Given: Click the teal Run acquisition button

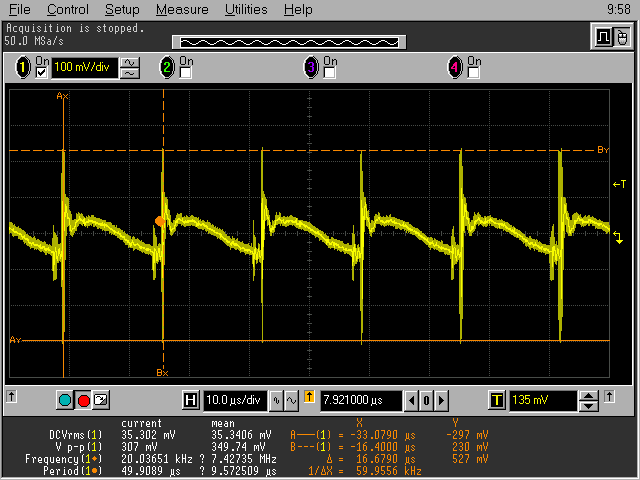Looking at the screenshot, I should (x=65, y=400).
